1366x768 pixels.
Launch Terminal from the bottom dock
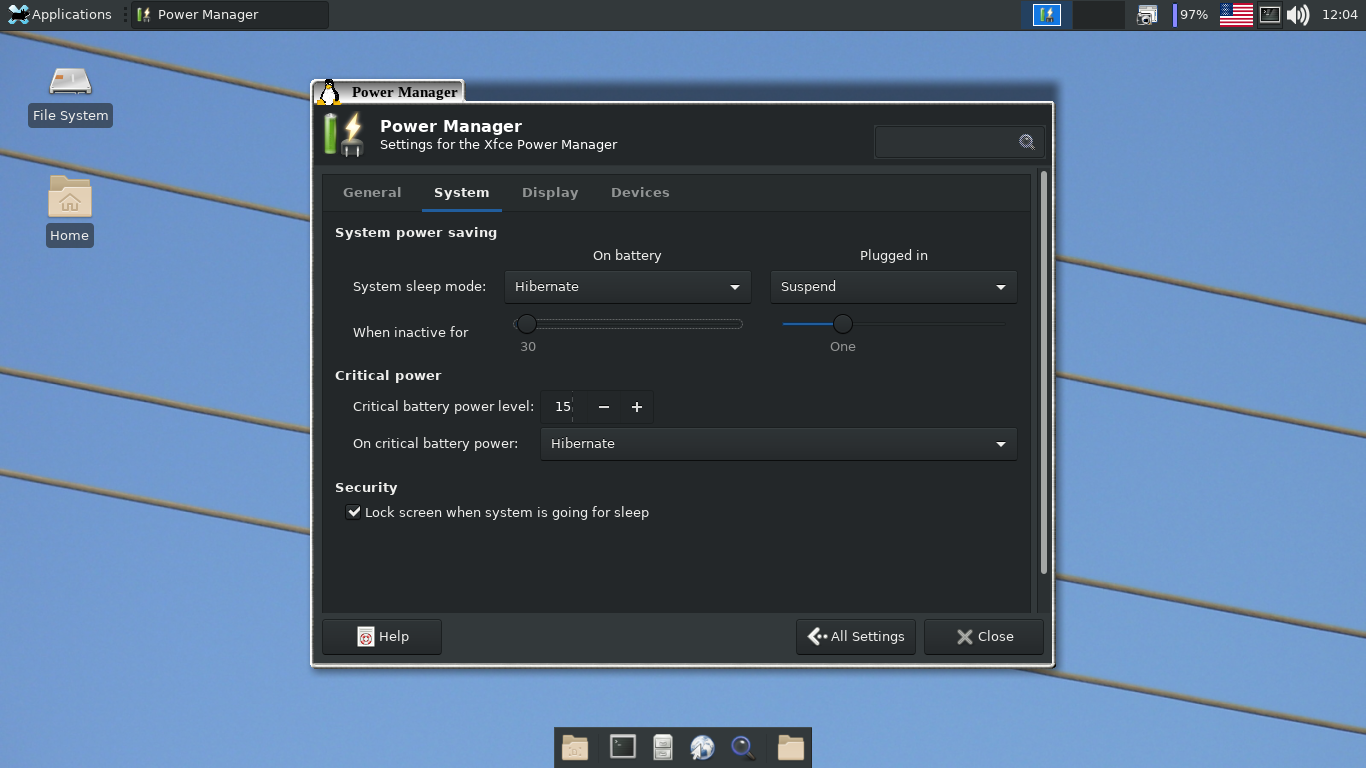pyautogui.click(x=623, y=747)
